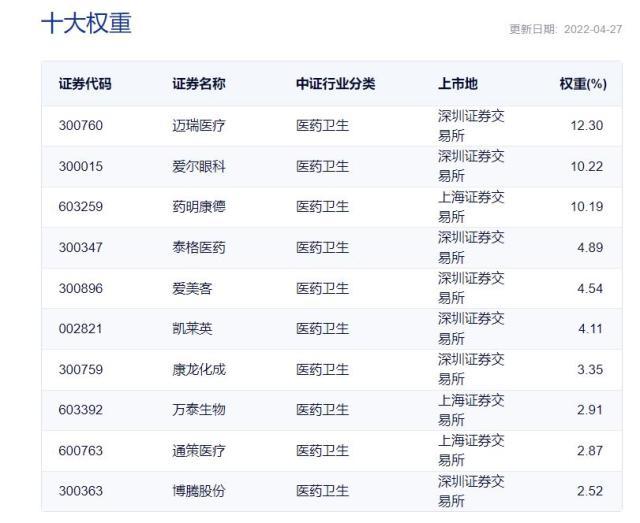Open the 博腾股份 security name
640x523 pixels.
pos(198,492)
